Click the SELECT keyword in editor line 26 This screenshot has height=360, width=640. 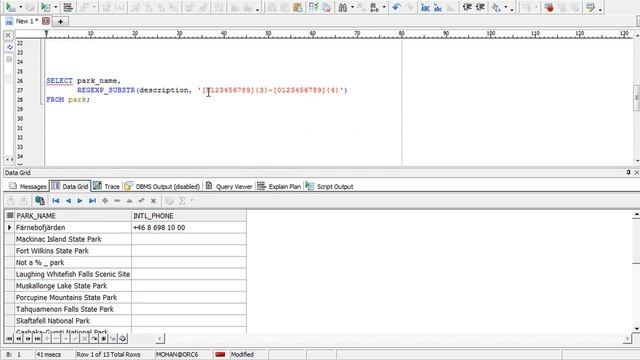click(x=59, y=81)
